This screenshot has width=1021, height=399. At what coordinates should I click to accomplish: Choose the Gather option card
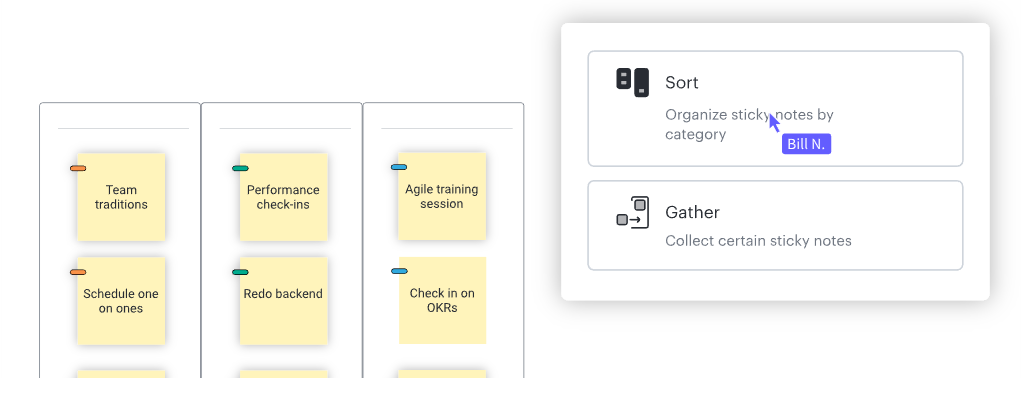(x=775, y=225)
